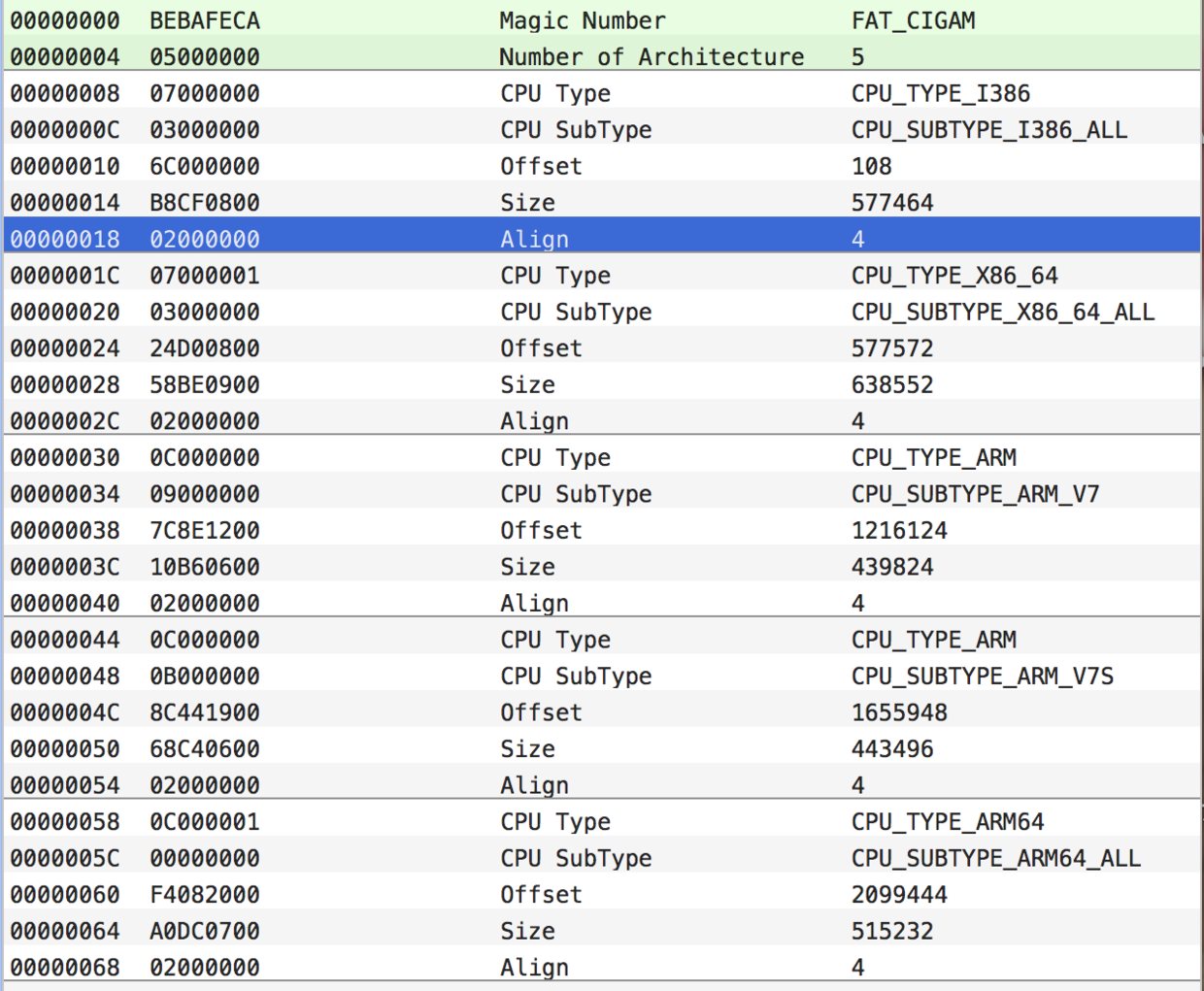
Task: Select the CPU_SUBTYPE_X86_64_ALL value
Action: tap(1003, 312)
